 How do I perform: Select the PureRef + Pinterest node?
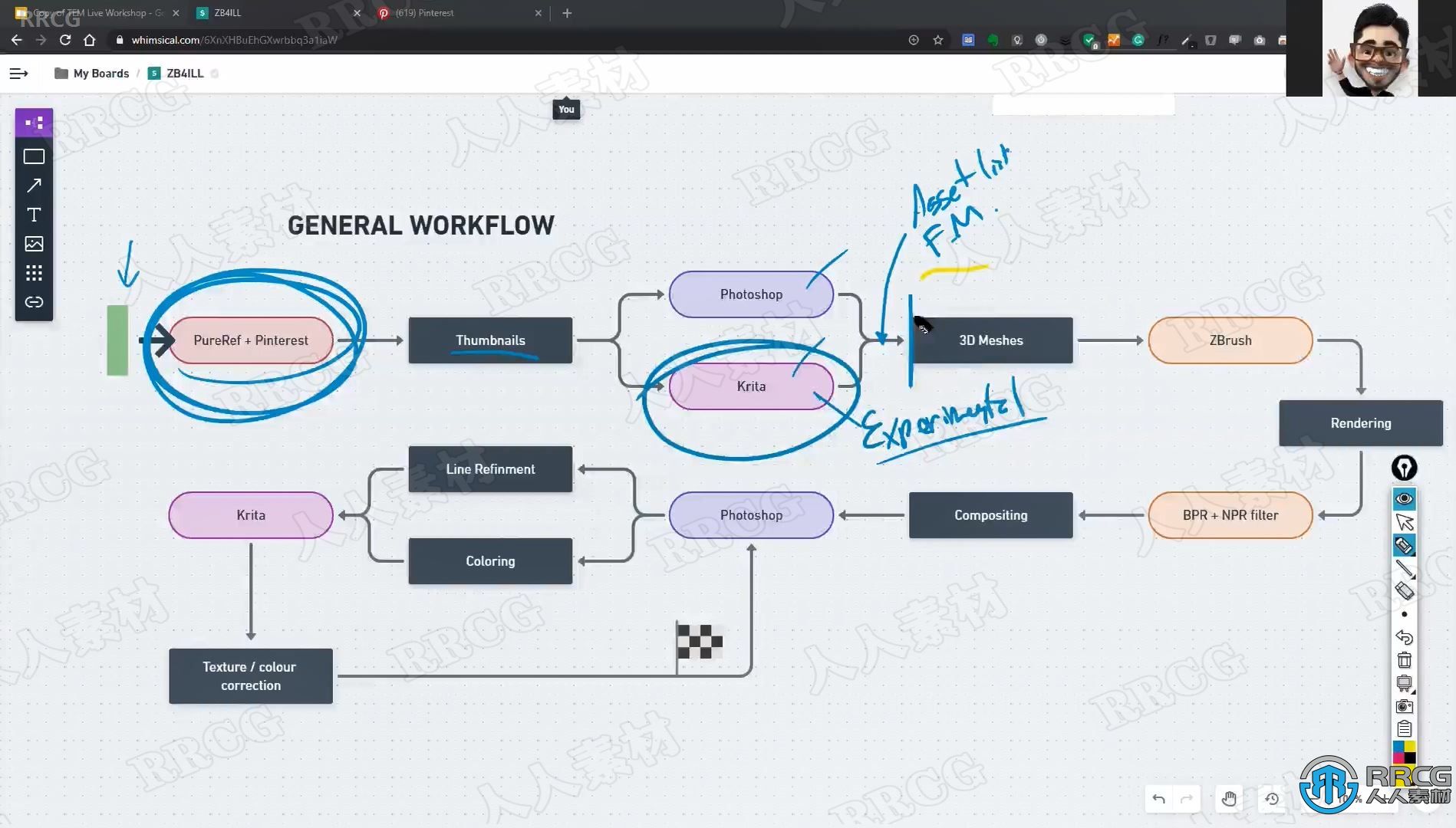251,340
